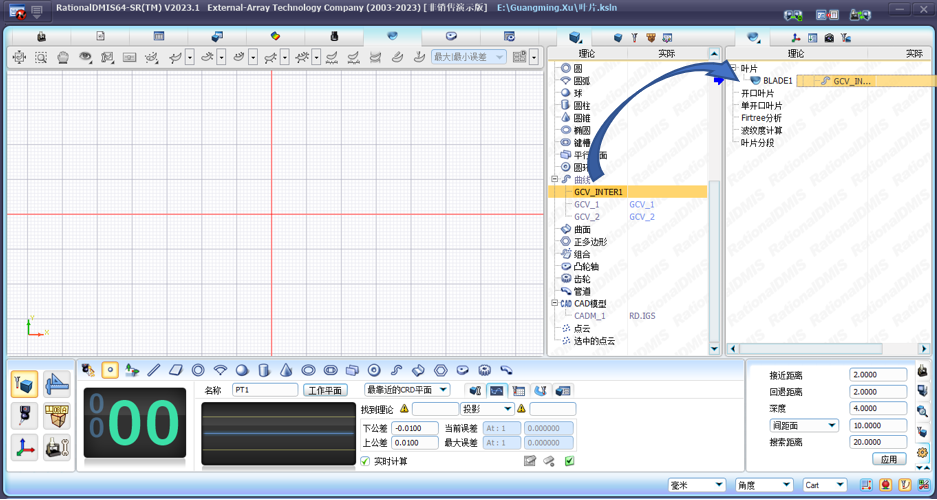Click the 名称 input field PT1
This screenshot has width=937, height=500.
click(x=264, y=390)
